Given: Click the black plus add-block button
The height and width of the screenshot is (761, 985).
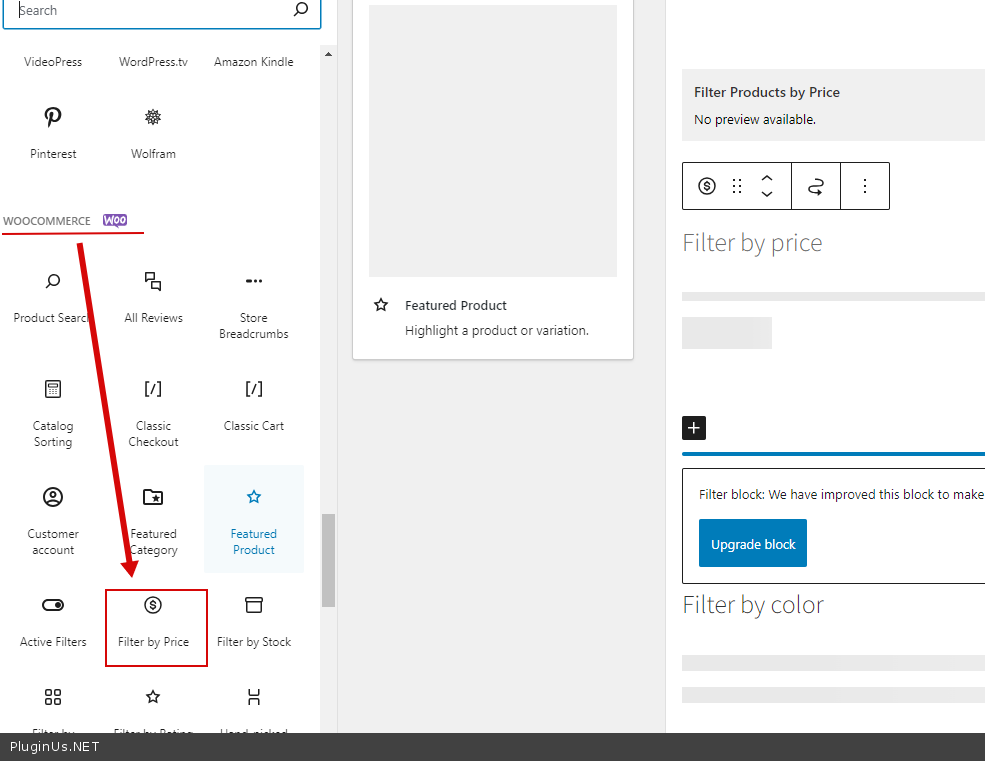Looking at the screenshot, I should coord(694,428).
